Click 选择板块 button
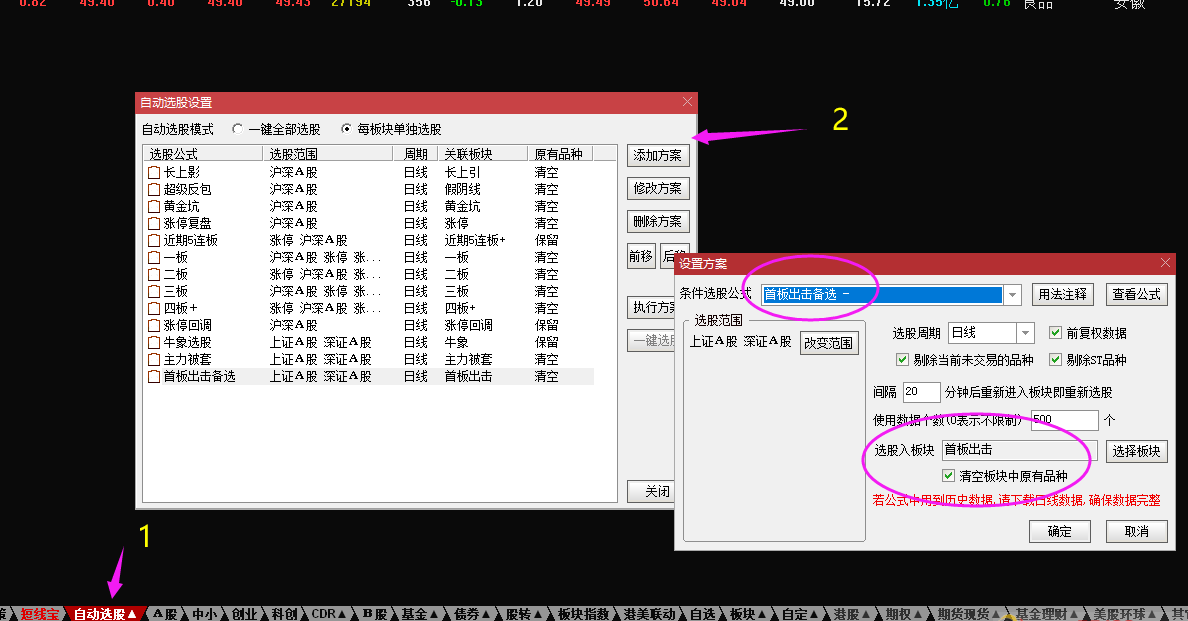Image resolution: width=1188 pixels, height=621 pixels. tap(1136, 451)
